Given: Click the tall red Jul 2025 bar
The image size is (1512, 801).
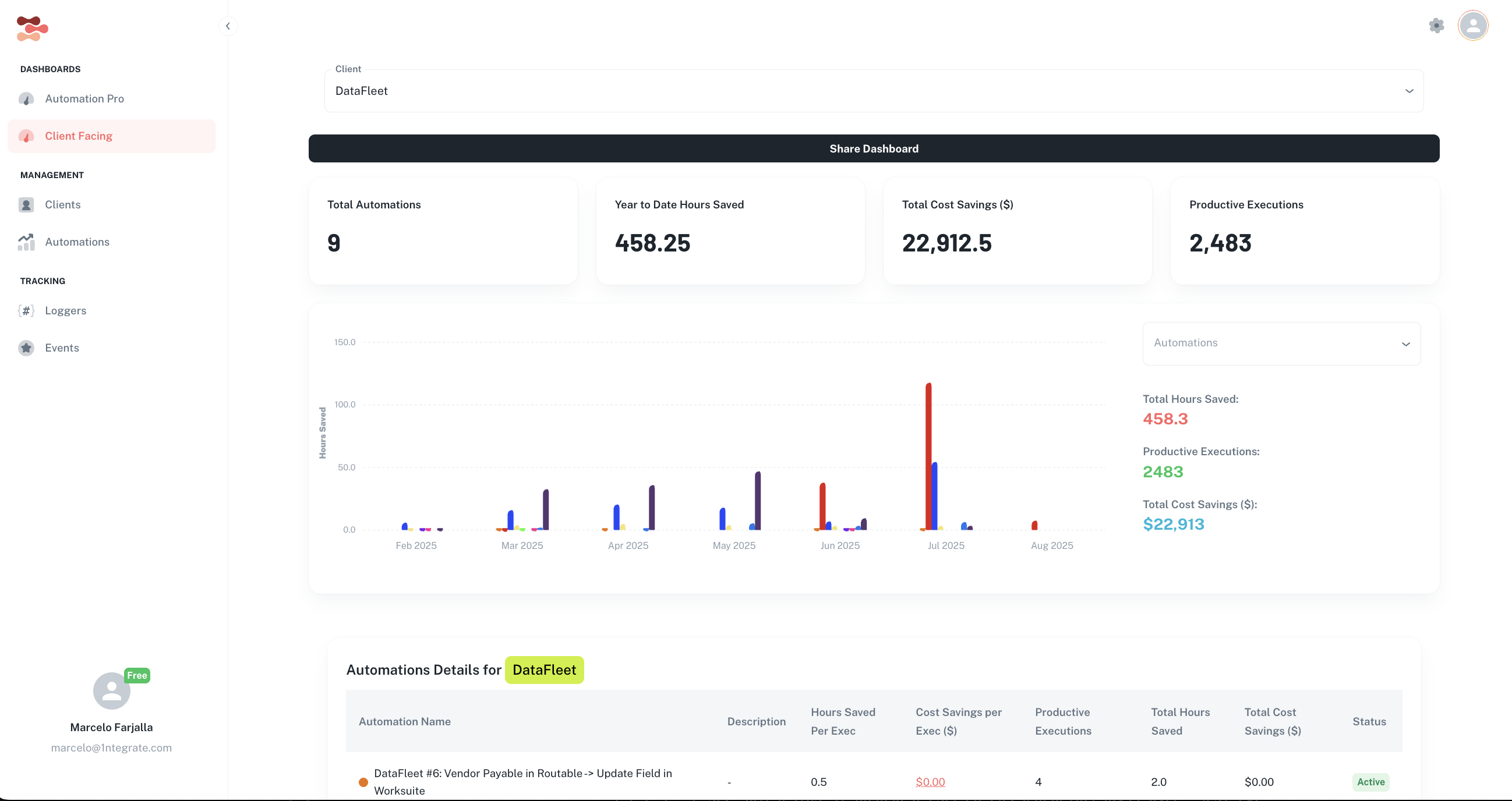Looking at the screenshot, I should (x=928, y=456).
